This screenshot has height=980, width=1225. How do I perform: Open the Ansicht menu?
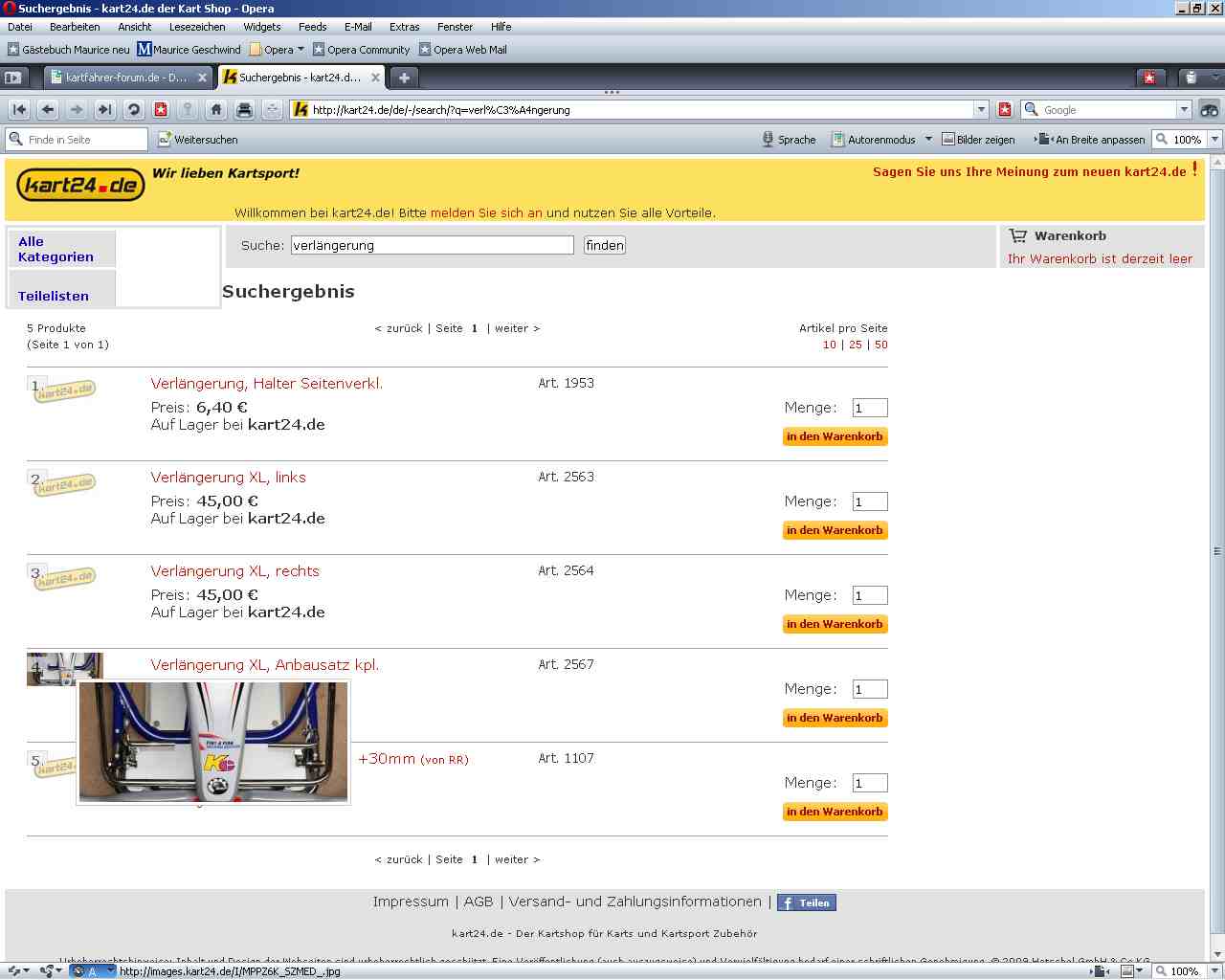click(135, 27)
